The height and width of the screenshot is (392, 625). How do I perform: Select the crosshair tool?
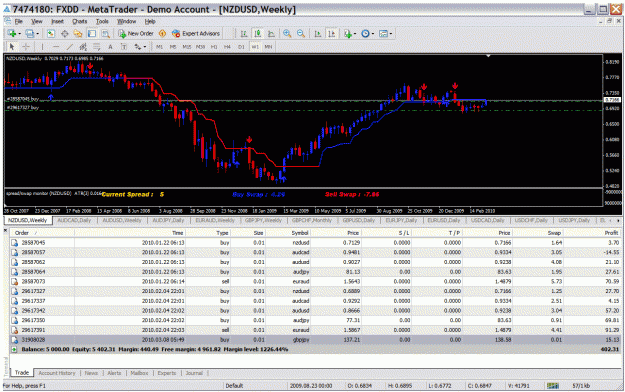pos(26,47)
